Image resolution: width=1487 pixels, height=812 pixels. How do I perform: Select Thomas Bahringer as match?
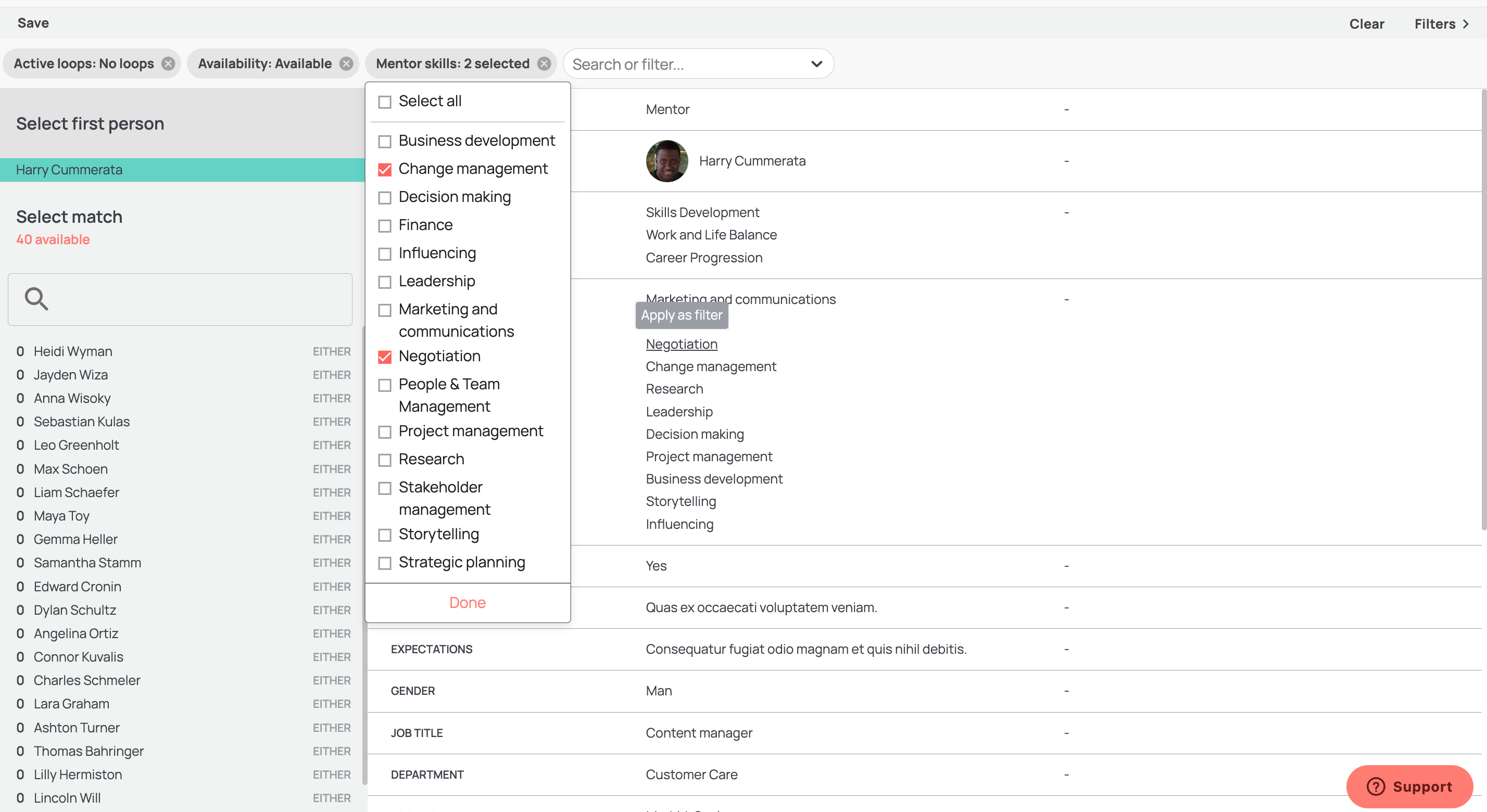pos(183,752)
